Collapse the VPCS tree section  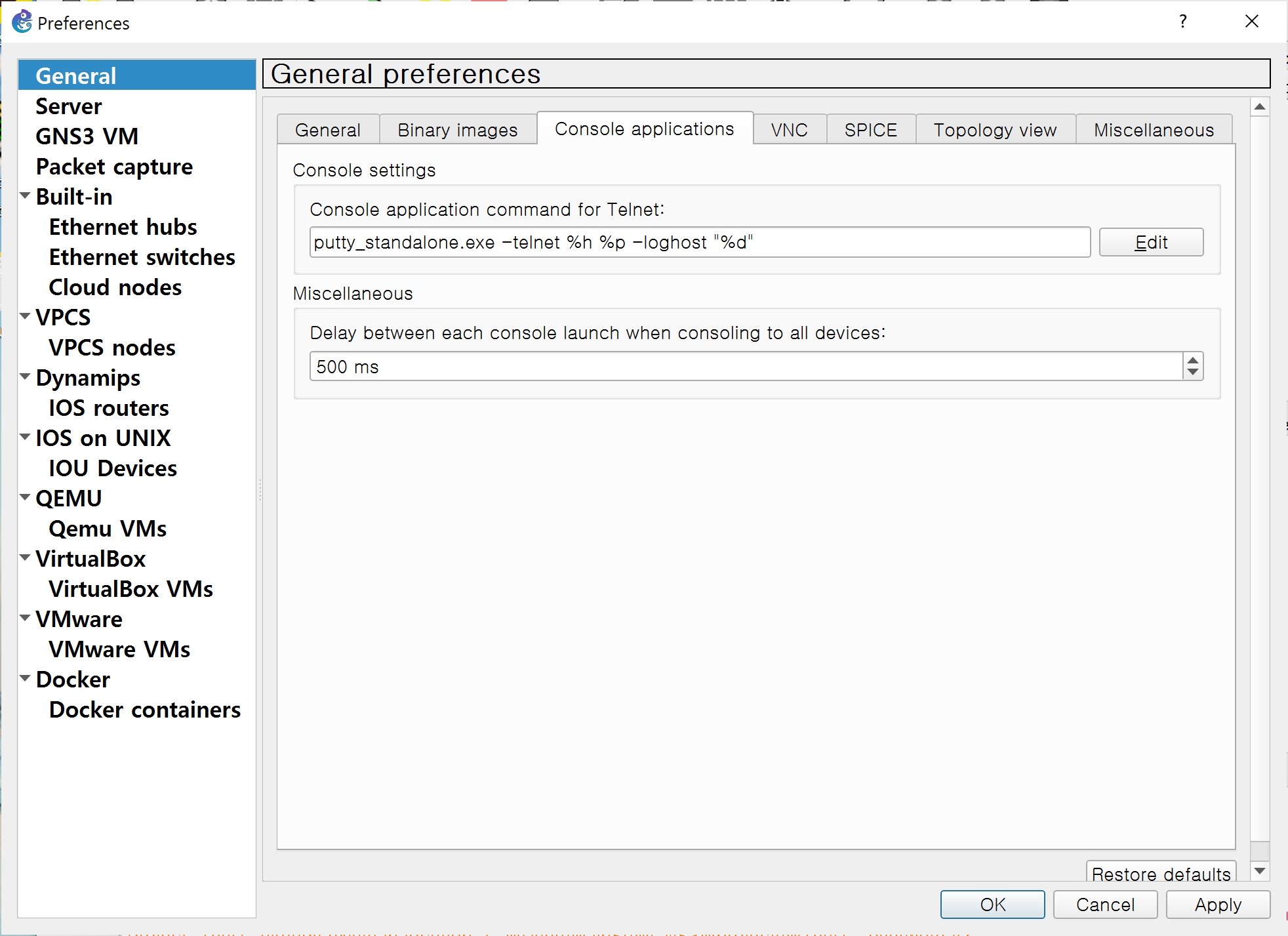26,316
